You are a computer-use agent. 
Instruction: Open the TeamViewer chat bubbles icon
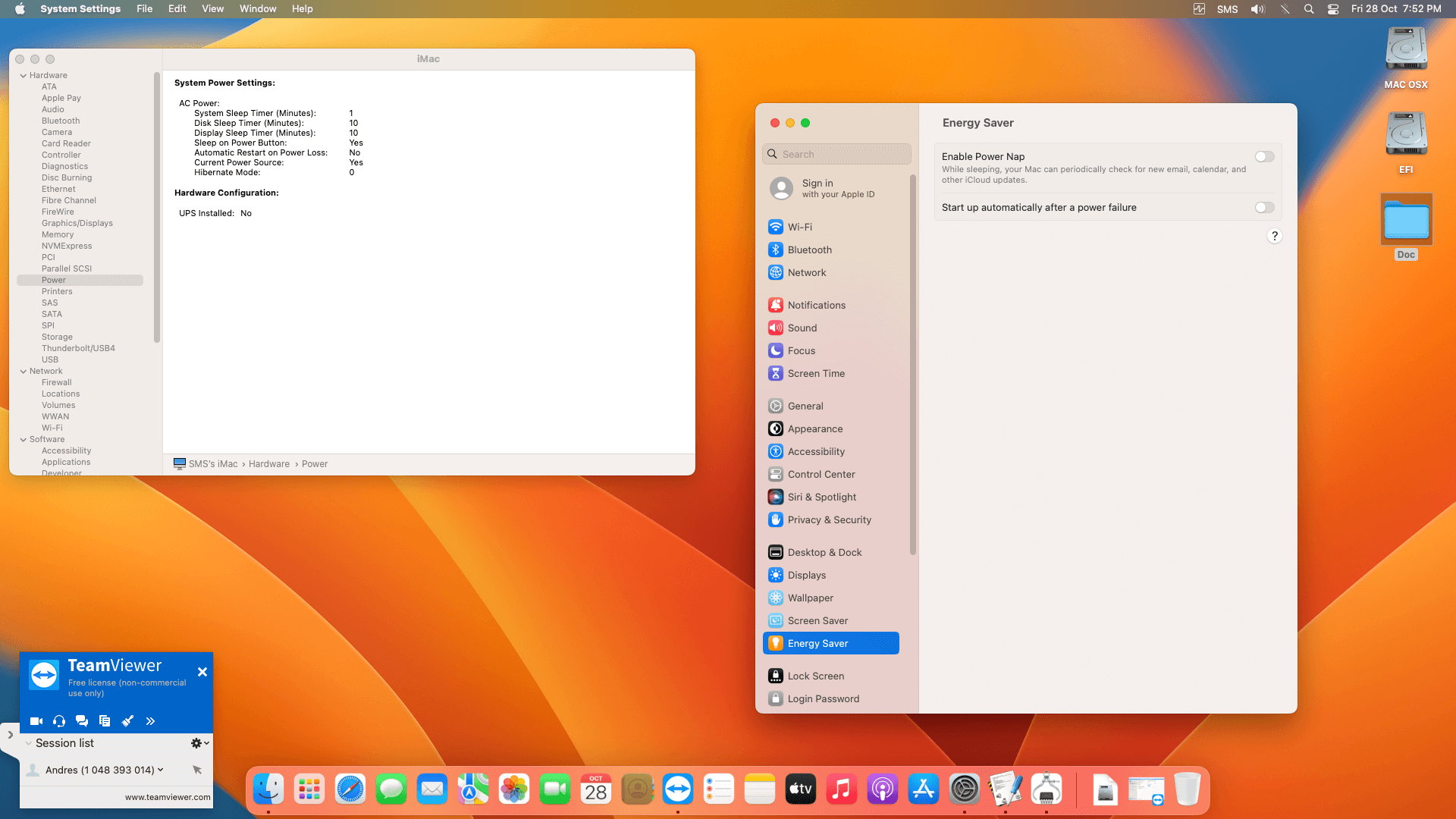[x=82, y=721]
